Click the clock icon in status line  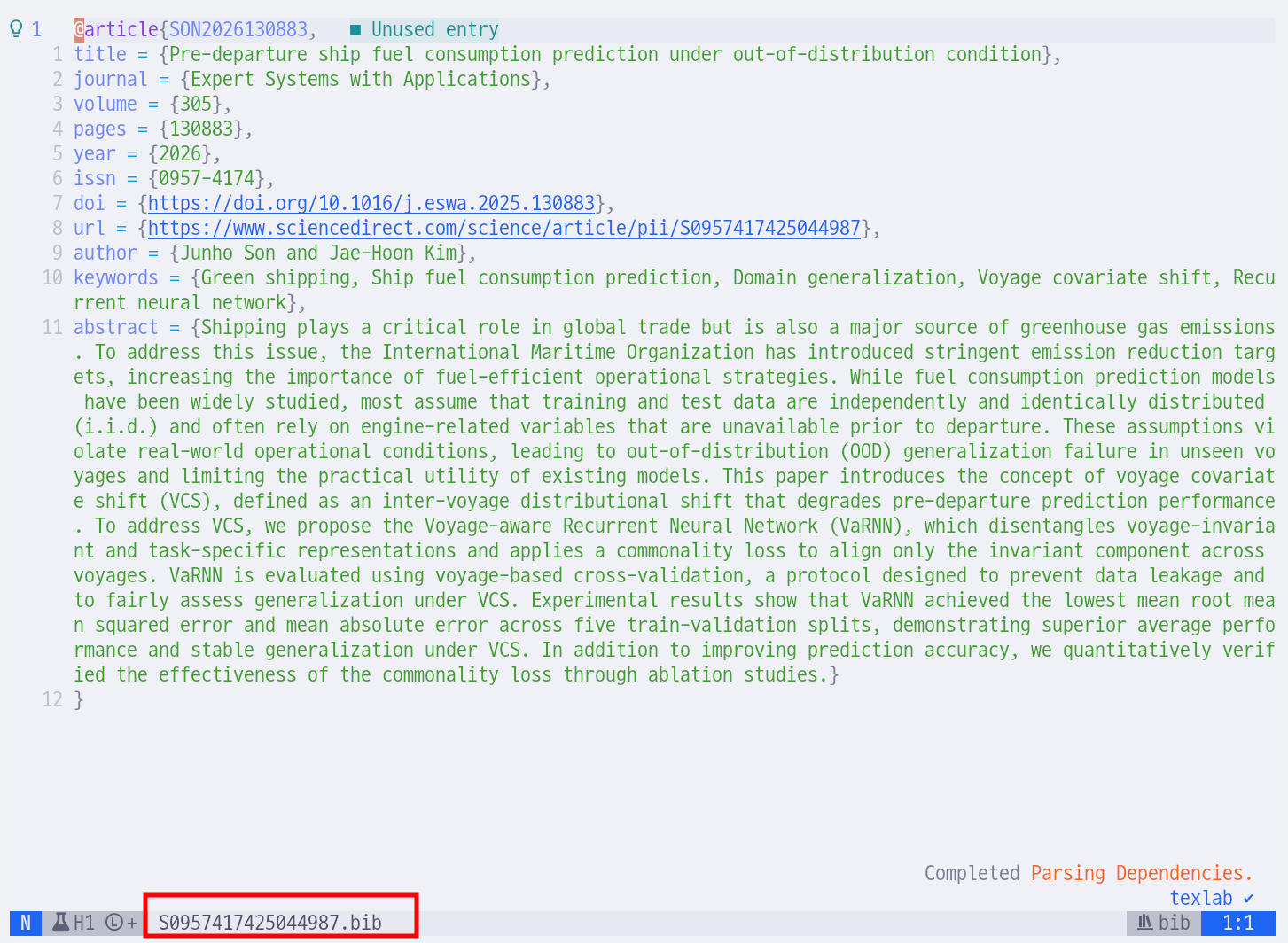point(114,923)
